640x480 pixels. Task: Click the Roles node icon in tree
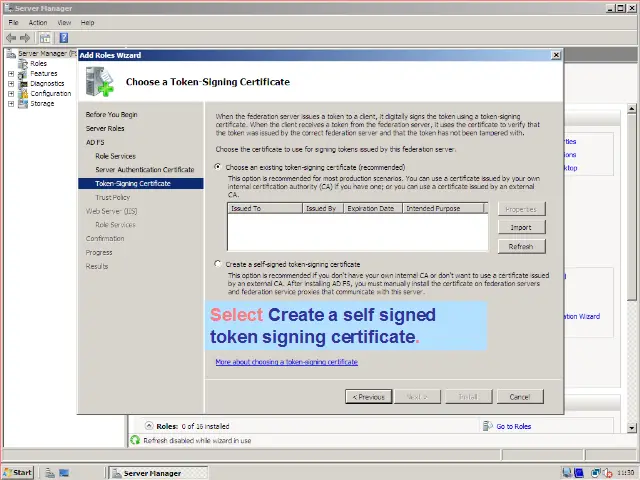pyautogui.click(x=23, y=64)
